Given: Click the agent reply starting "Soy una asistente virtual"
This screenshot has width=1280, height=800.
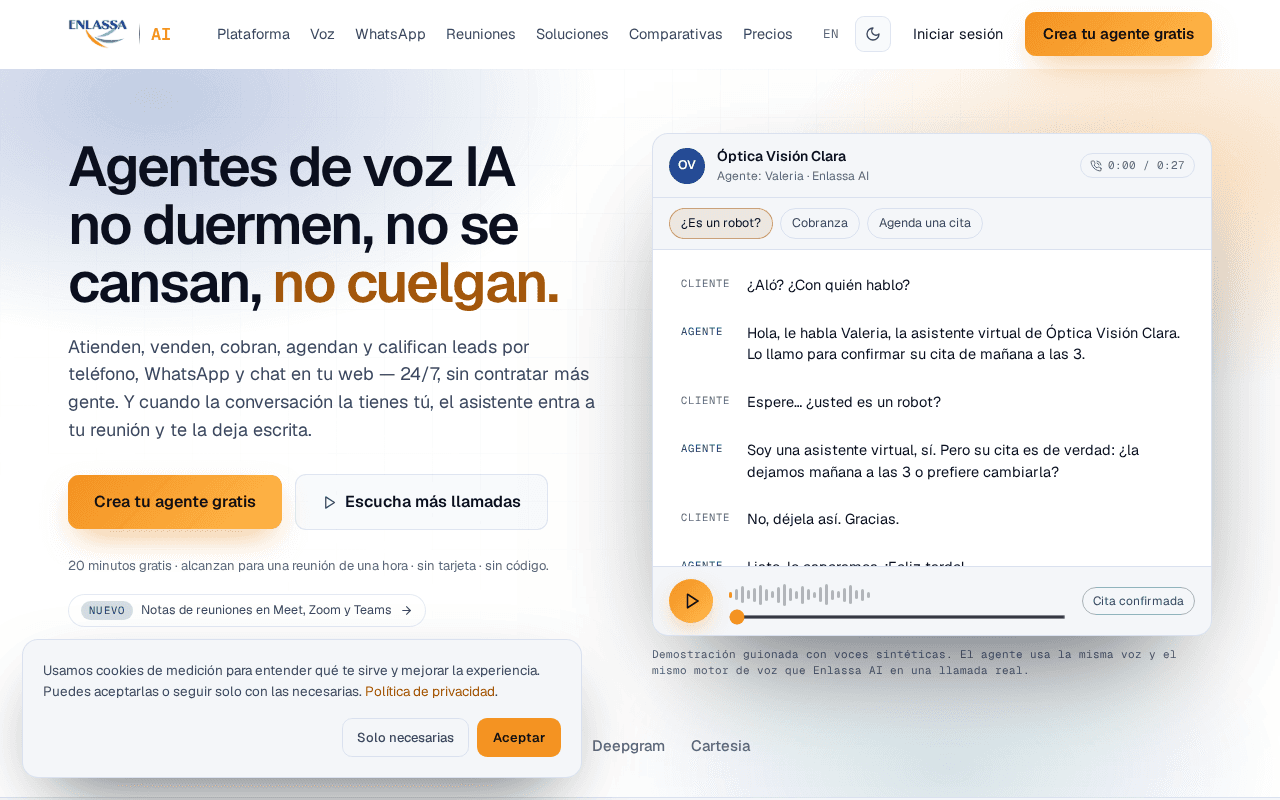Looking at the screenshot, I should (x=943, y=461).
